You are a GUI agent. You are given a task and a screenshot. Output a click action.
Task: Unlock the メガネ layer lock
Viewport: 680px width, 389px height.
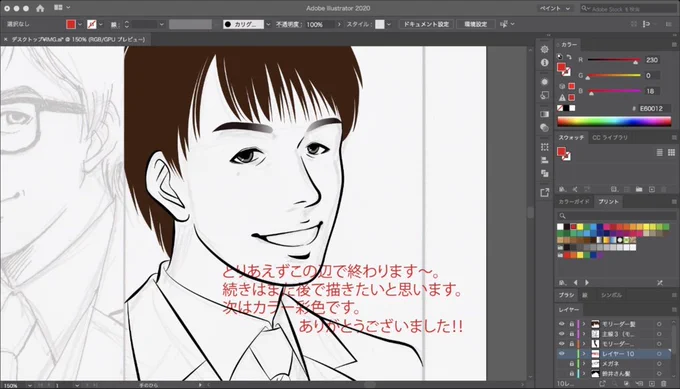(x=572, y=364)
